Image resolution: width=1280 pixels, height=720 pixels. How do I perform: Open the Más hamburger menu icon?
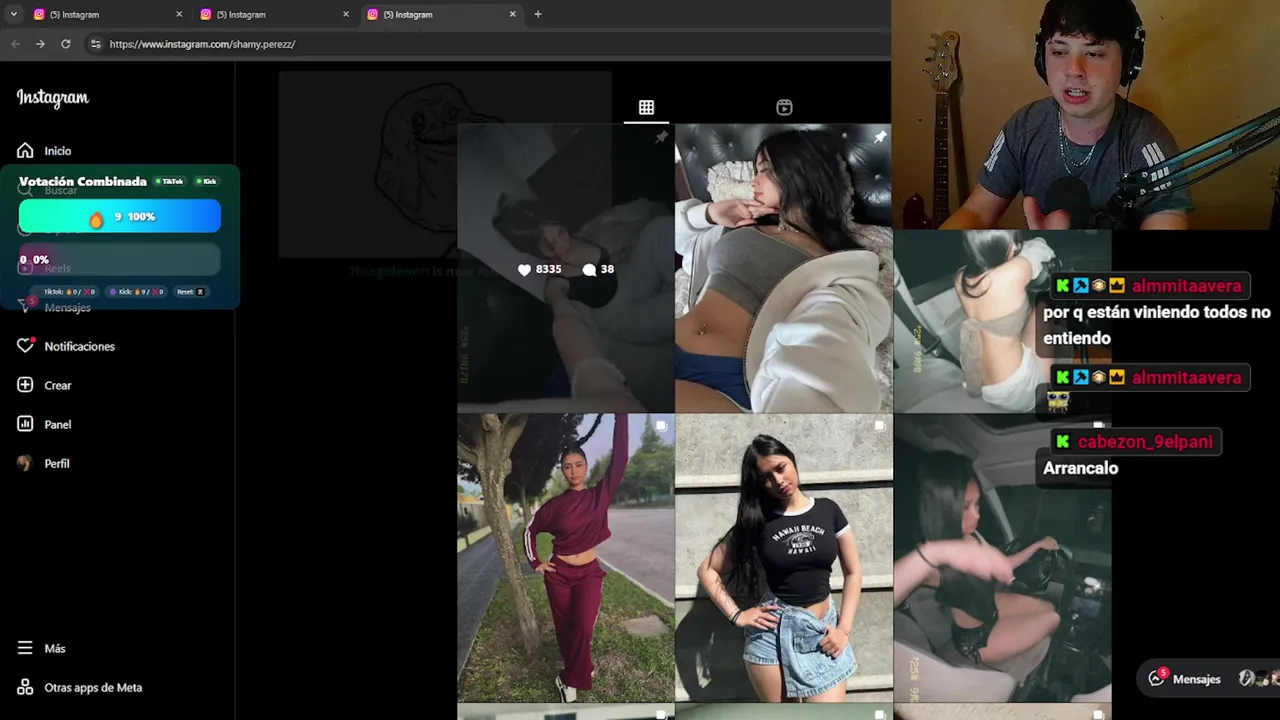coord(25,648)
